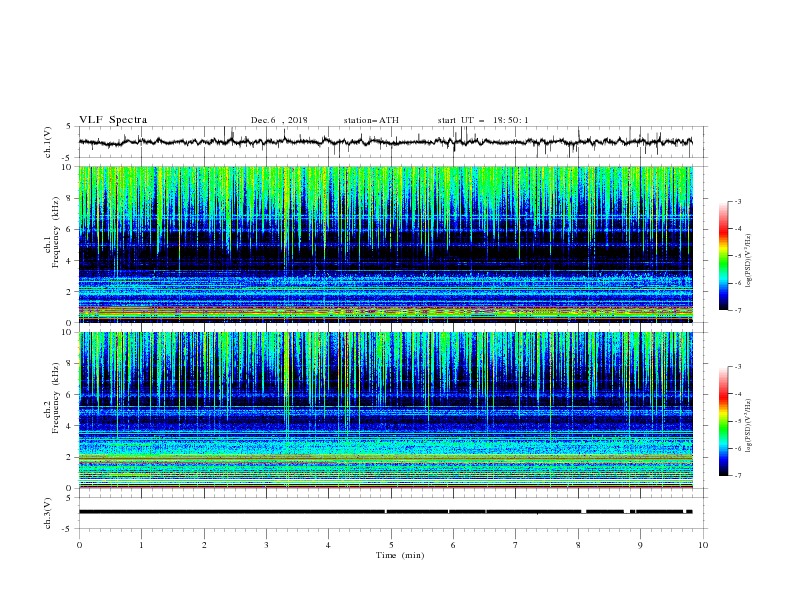Click the ch.1 "Frequency (kHz)" axis label

coord(56,233)
